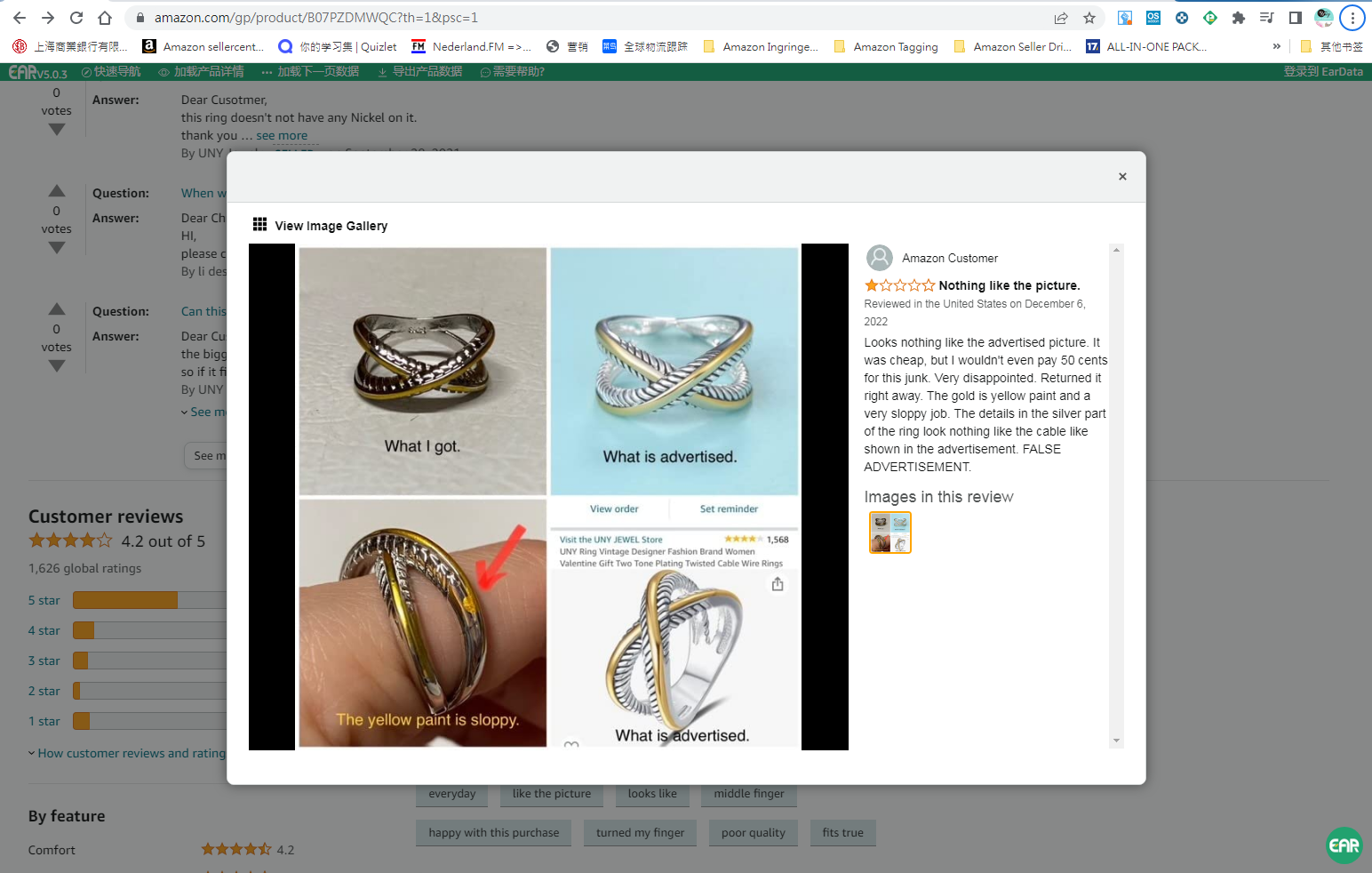Toggle browser side panel
This screenshot has height=873, width=1372.
[x=1295, y=18]
